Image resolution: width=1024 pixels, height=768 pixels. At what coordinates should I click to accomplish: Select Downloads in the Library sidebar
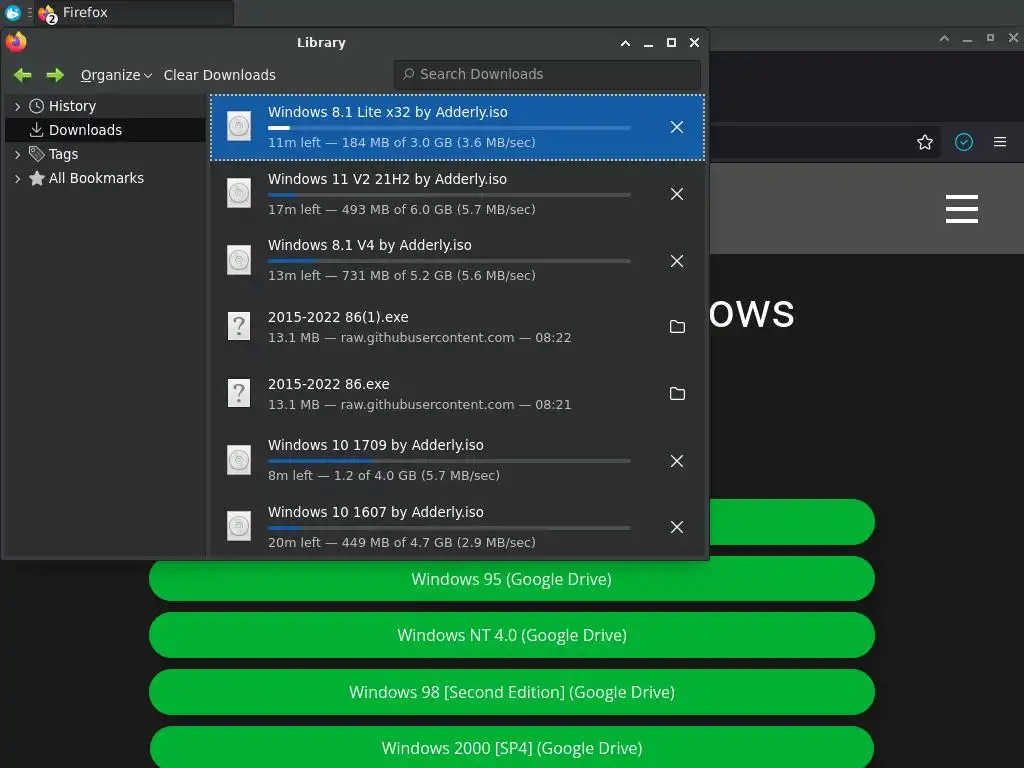click(85, 130)
